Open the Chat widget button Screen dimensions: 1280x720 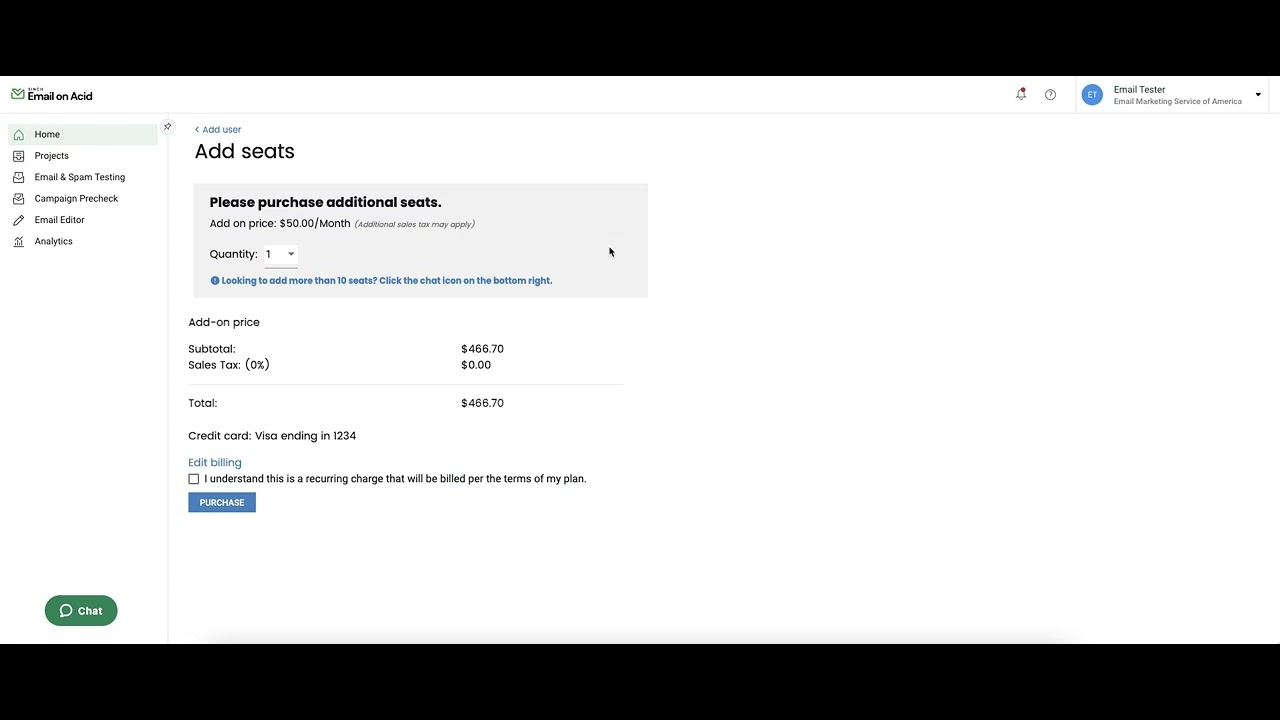pos(81,611)
